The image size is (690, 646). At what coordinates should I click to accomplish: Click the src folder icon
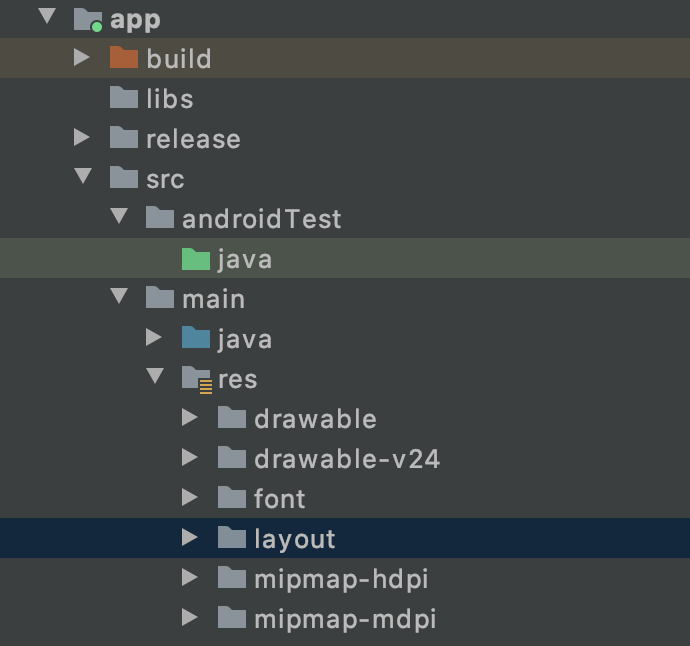click(124, 178)
